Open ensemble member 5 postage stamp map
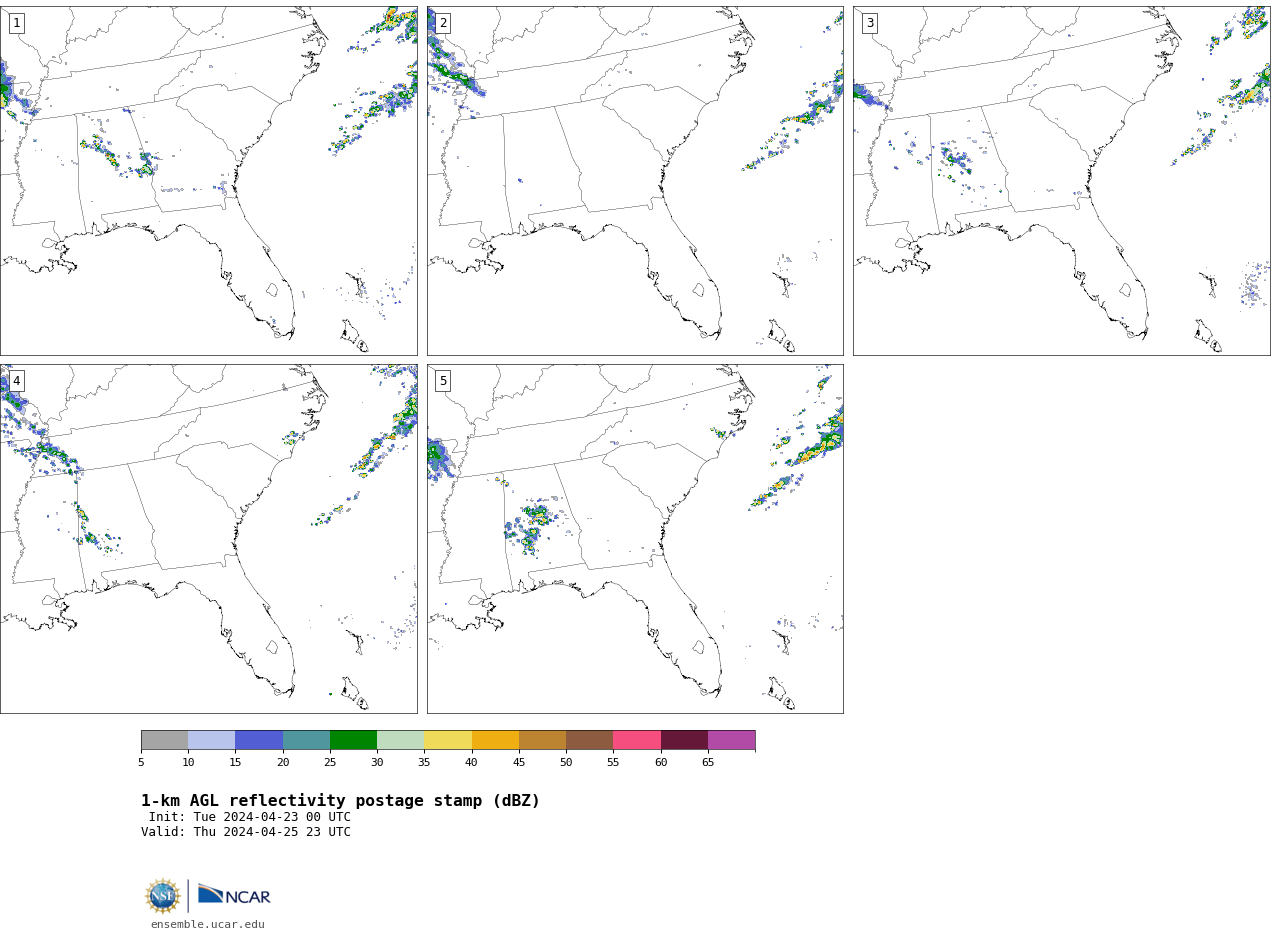The width and height of the screenshot is (1280, 936). coord(635,539)
